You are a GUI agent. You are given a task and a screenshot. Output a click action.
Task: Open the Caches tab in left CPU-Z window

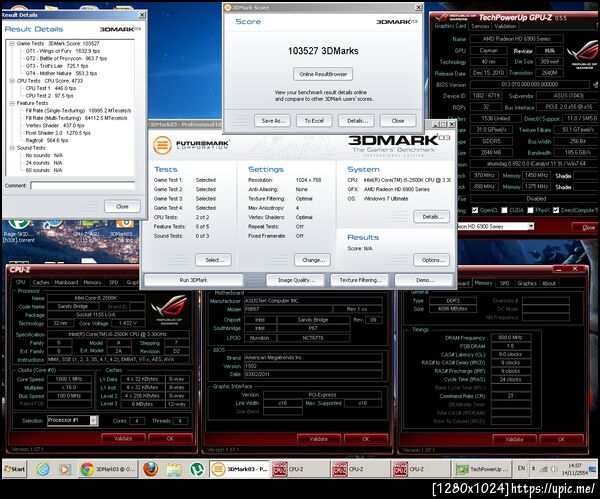[x=41, y=282]
